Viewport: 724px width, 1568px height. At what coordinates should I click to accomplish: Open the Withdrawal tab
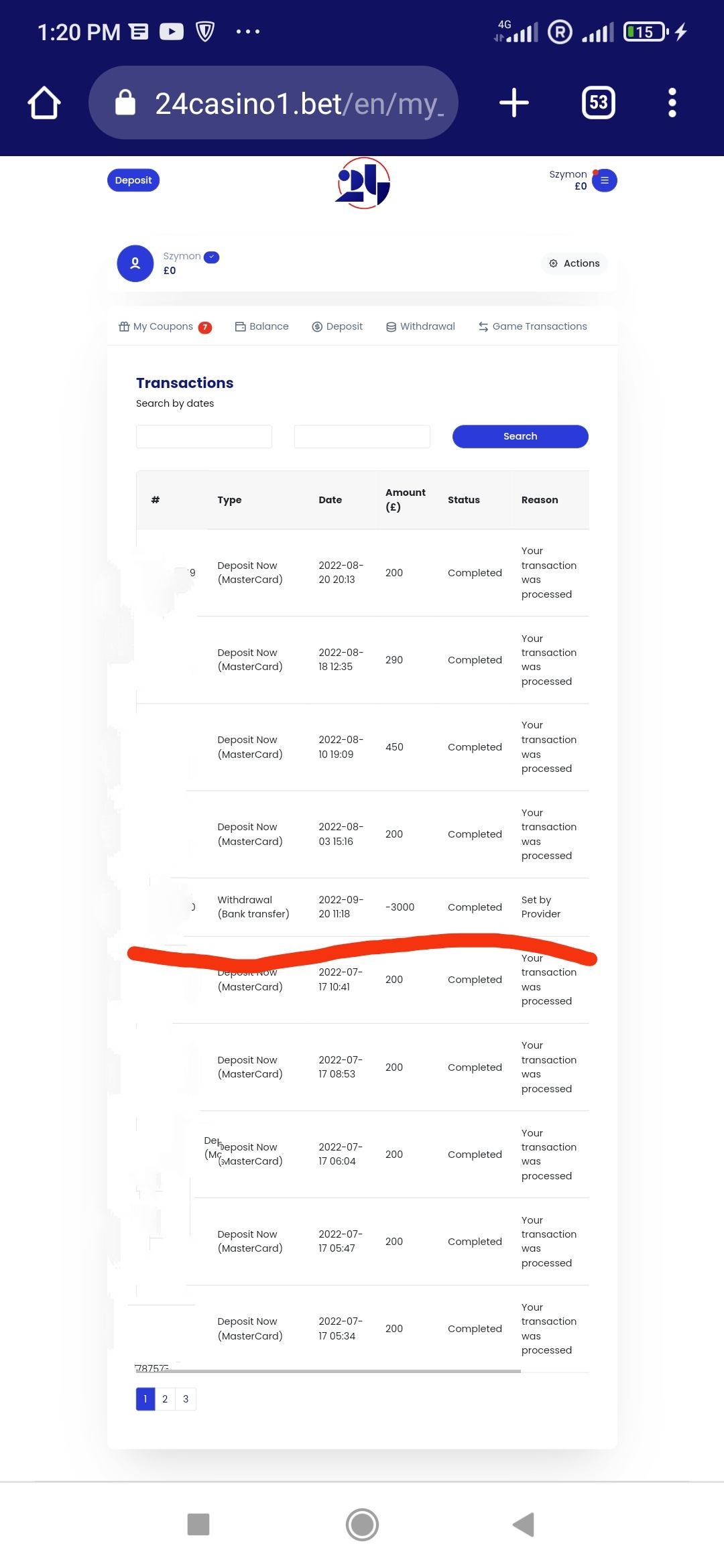tap(420, 326)
